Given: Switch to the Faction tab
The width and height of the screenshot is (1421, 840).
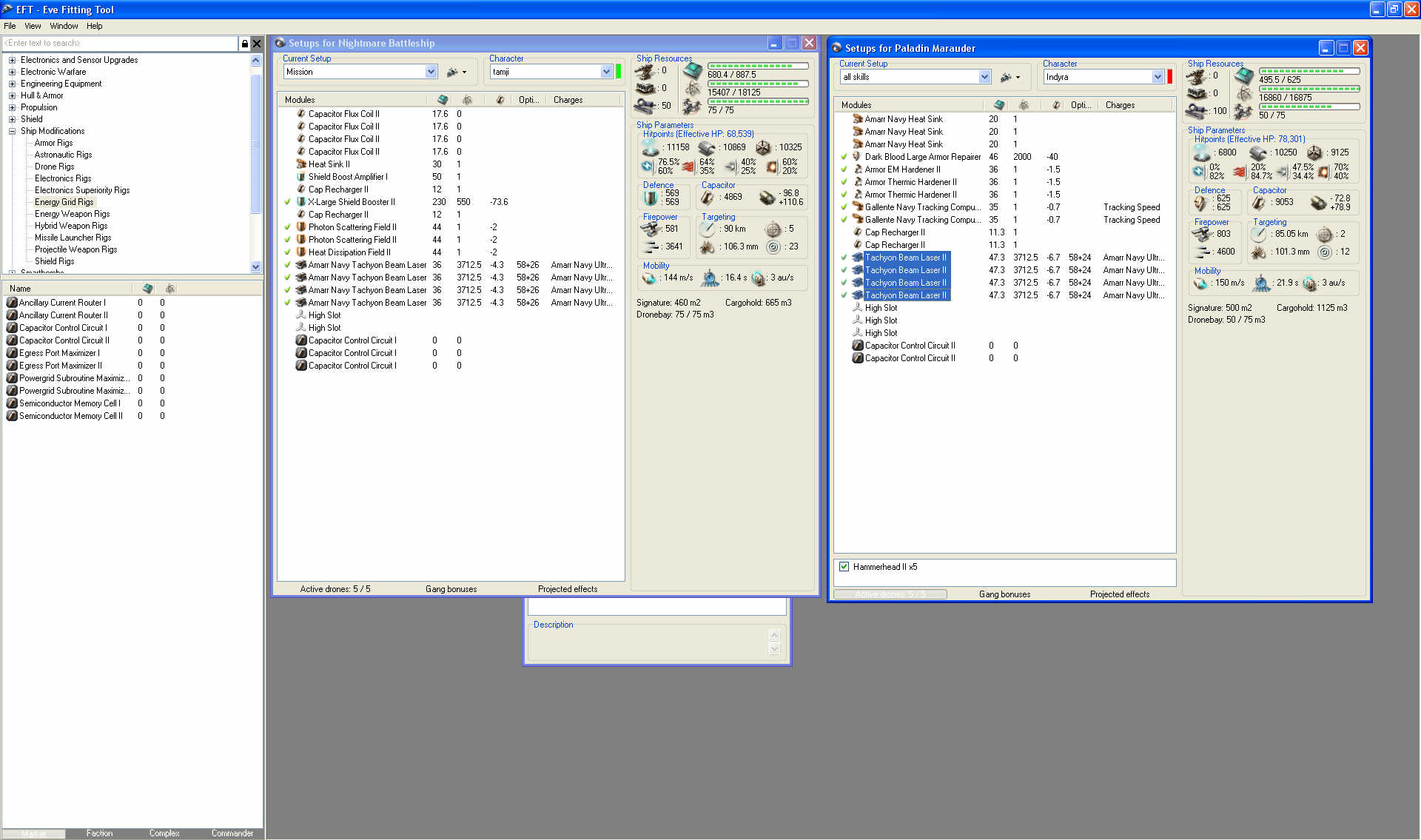Looking at the screenshot, I should point(99,833).
